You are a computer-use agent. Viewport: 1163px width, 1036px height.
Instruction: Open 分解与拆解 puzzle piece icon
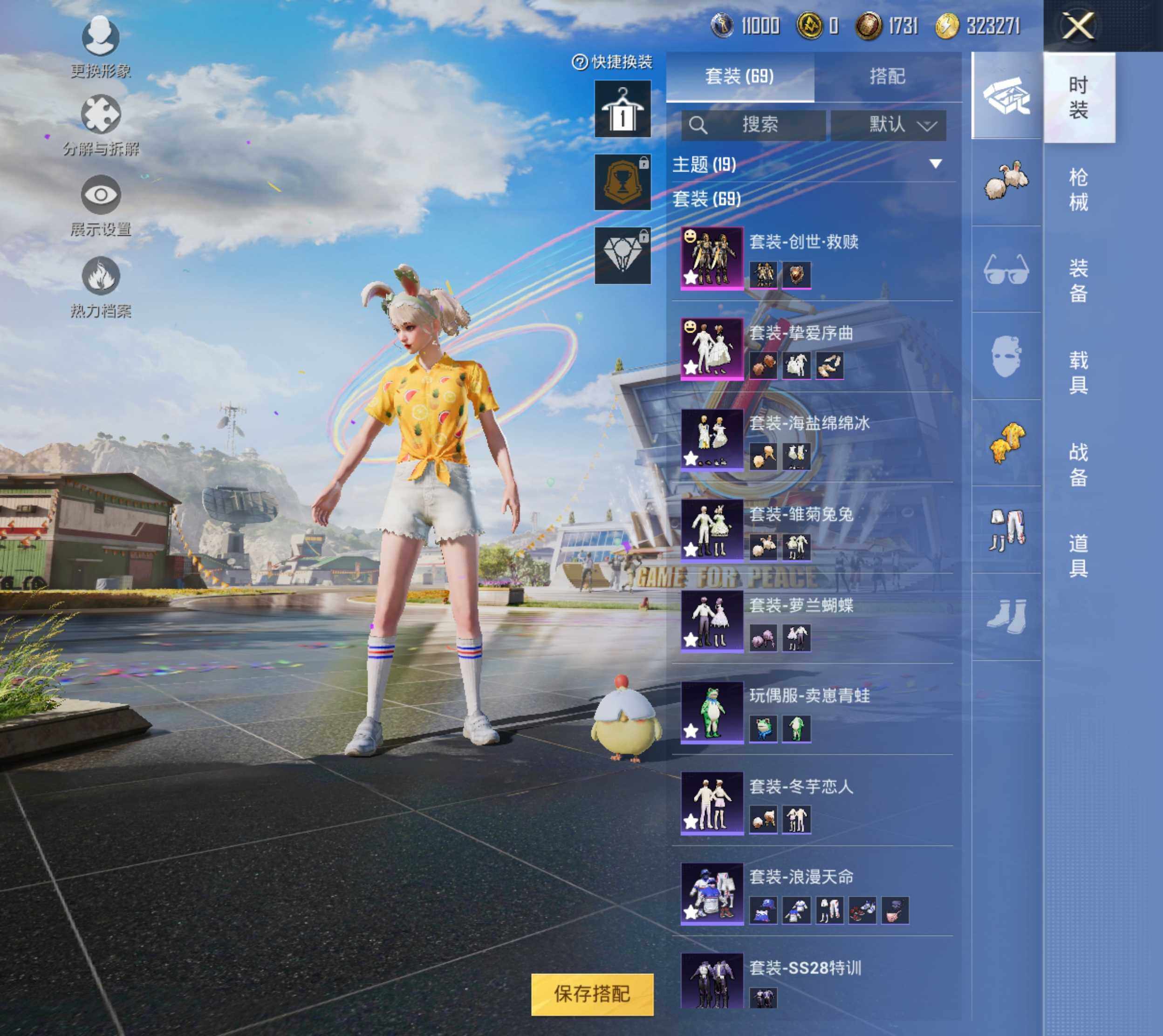point(101,115)
